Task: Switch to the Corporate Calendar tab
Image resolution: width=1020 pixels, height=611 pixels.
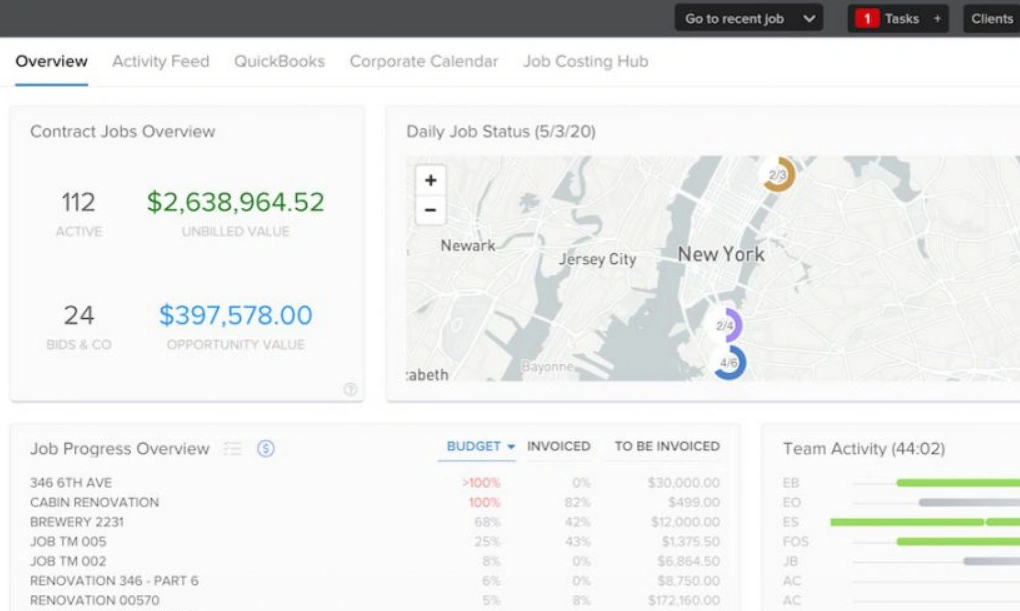Action: point(423,61)
